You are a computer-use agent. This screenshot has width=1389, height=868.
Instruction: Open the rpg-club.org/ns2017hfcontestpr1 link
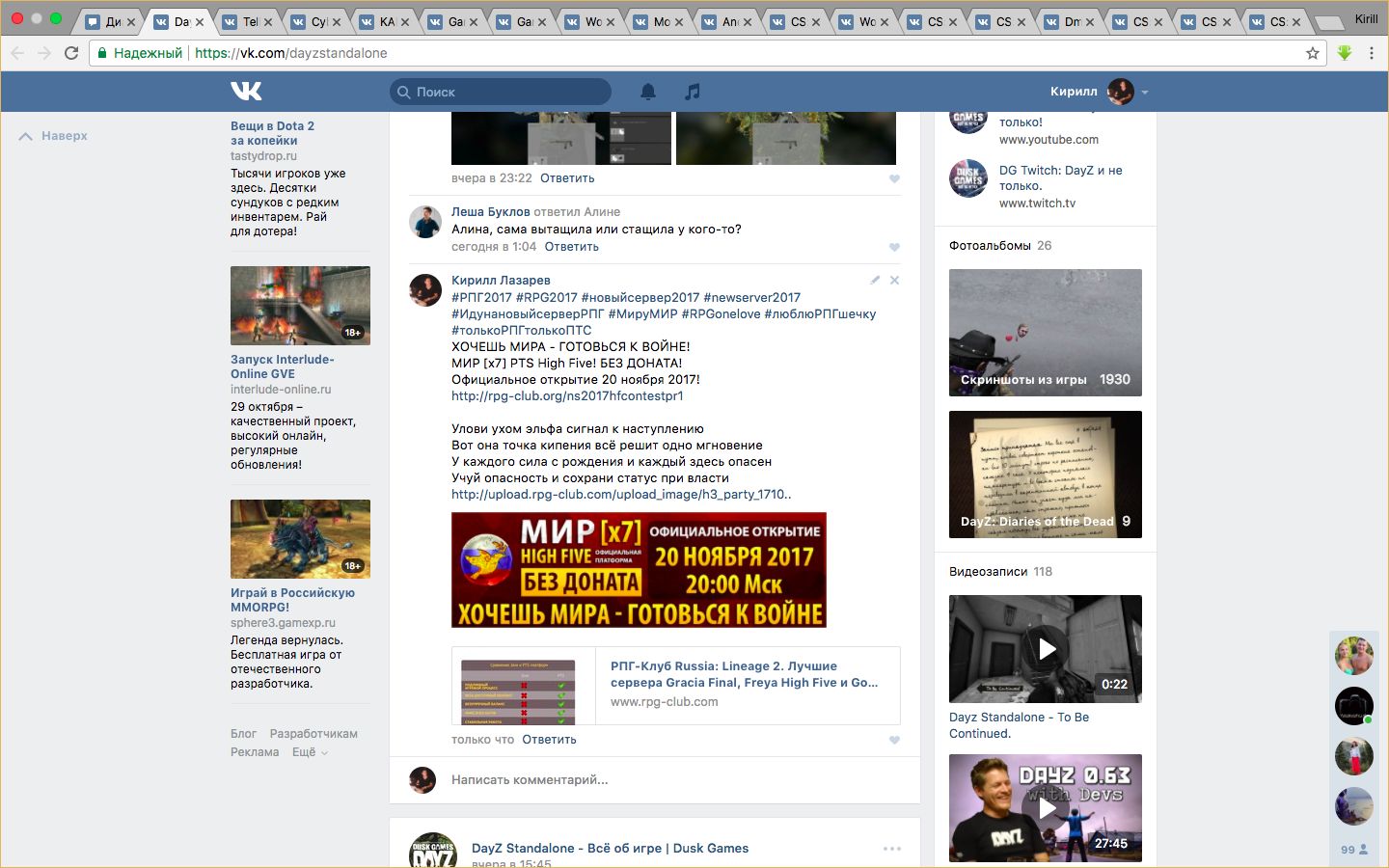567,396
